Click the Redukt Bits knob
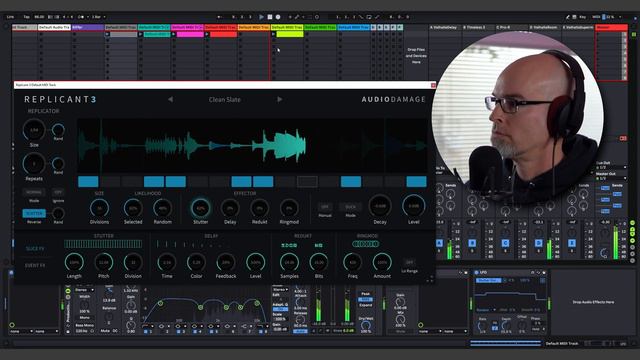Image resolution: width=640 pixels, height=360 pixels. point(319,262)
